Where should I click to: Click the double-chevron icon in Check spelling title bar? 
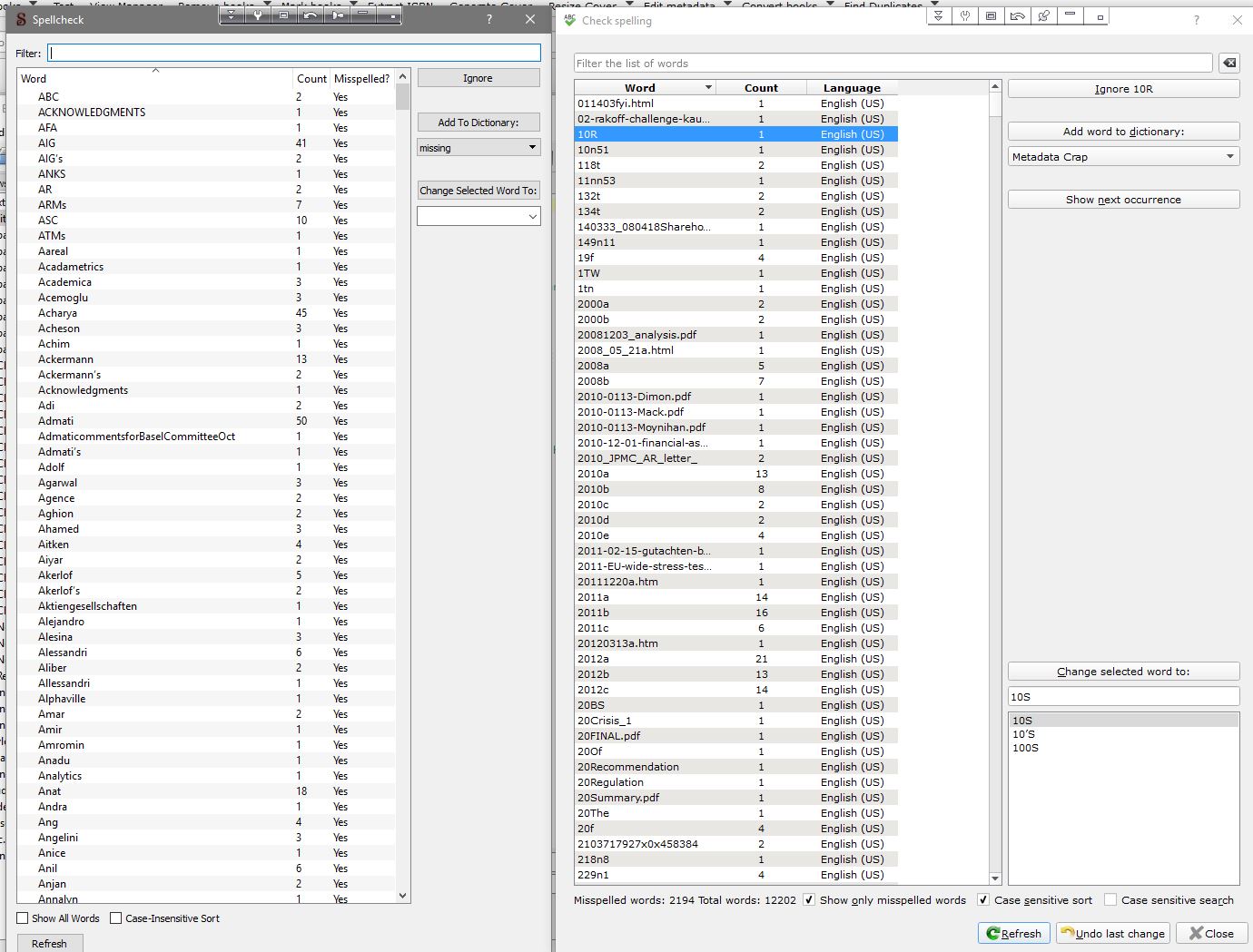click(x=939, y=15)
